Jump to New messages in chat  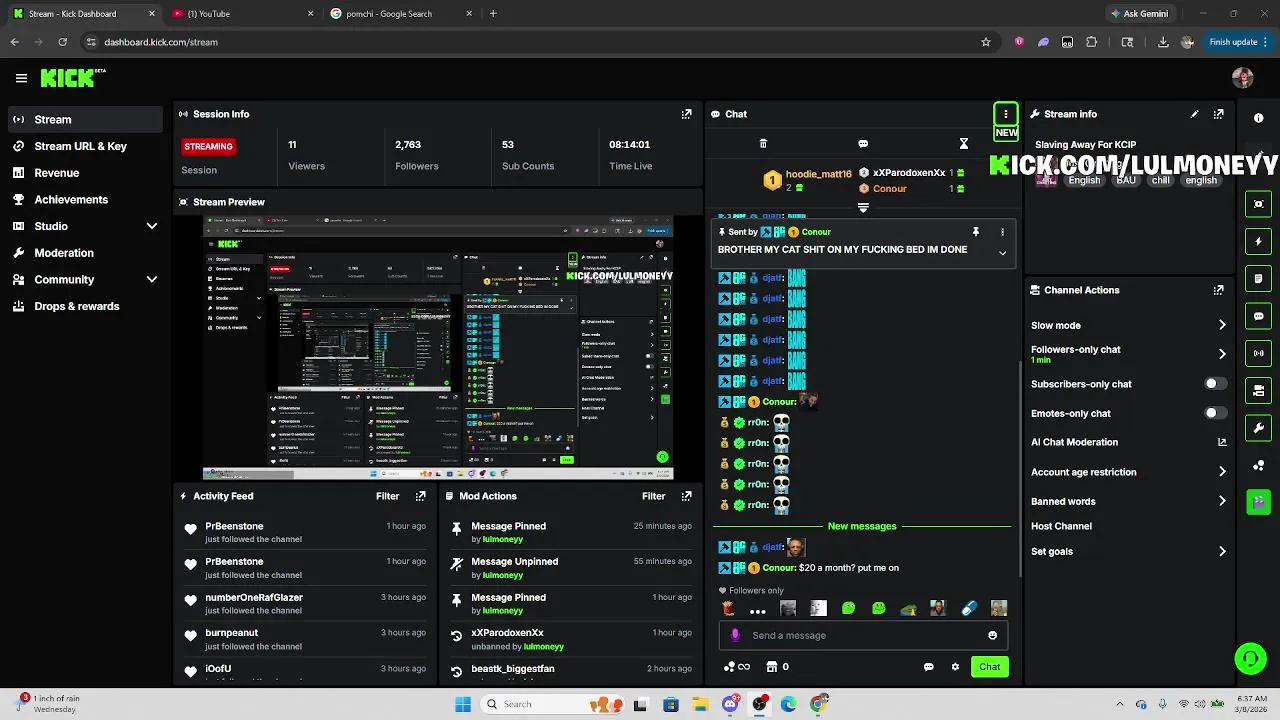[862, 526]
